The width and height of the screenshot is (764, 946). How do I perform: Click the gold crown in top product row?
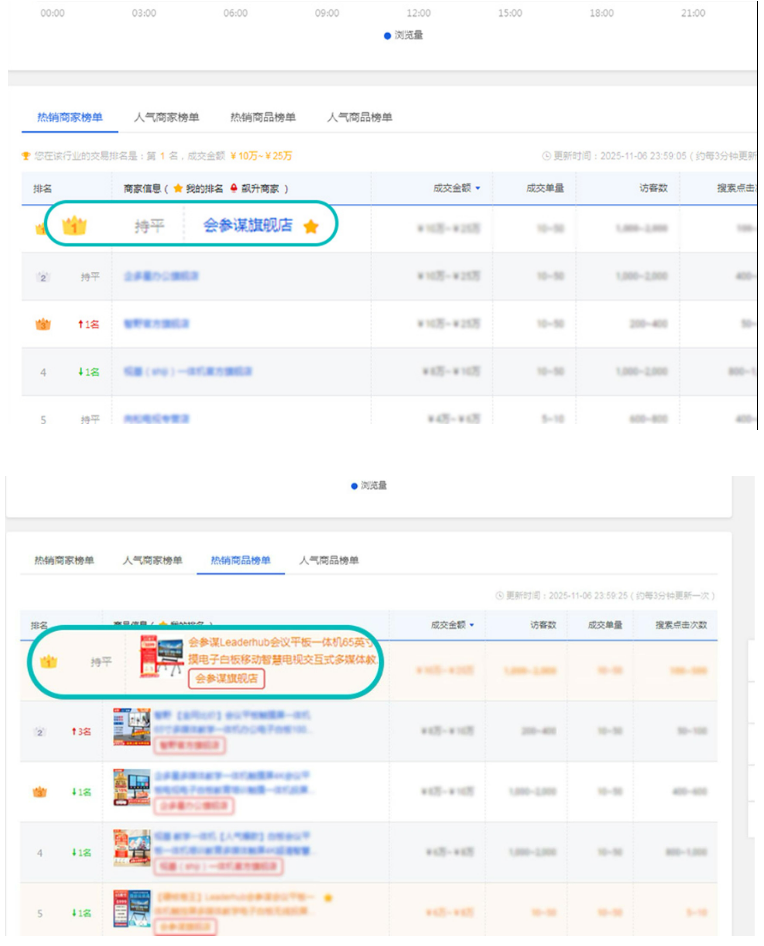(x=48, y=662)
